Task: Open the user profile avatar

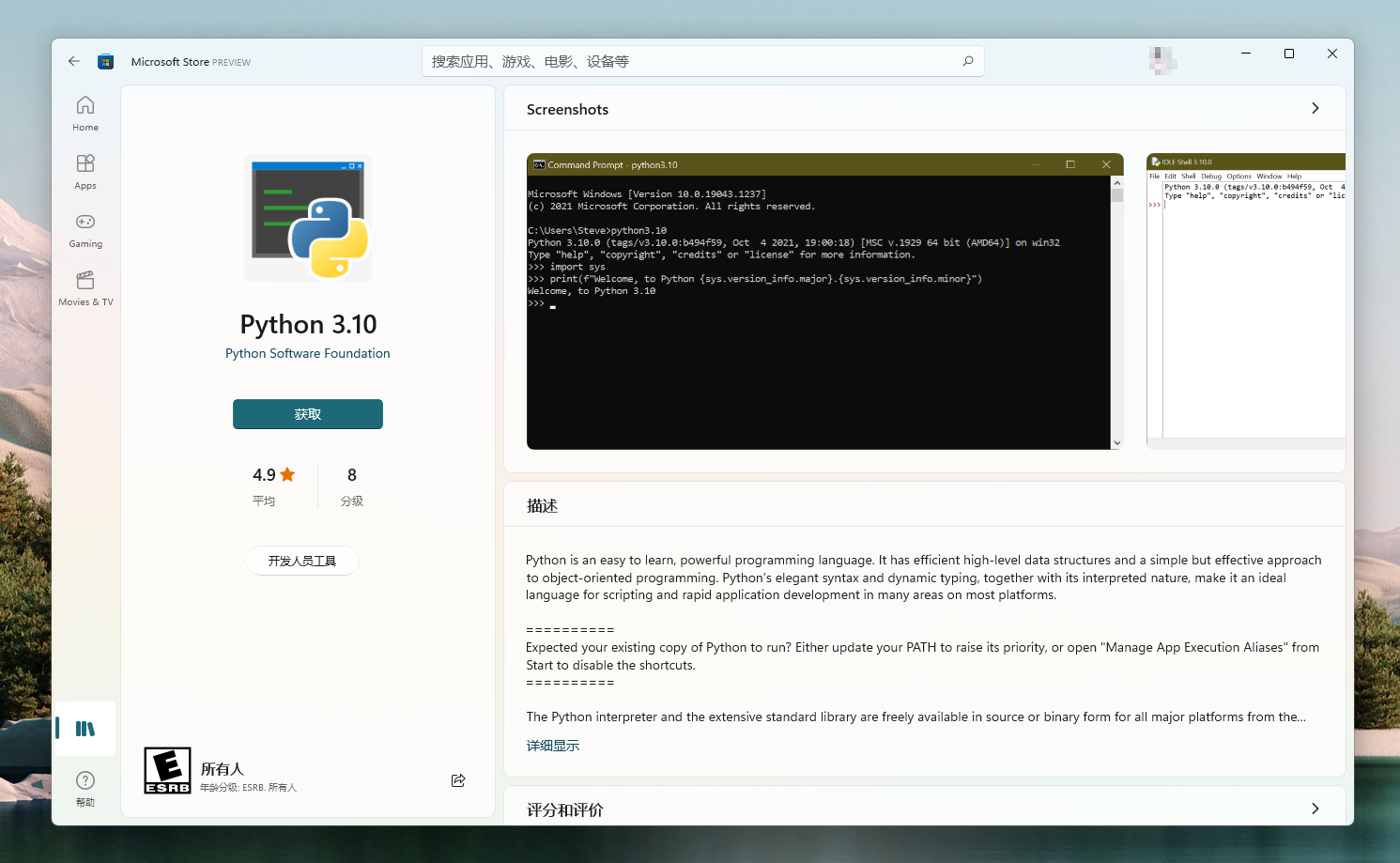Action: pyautogui.click(x=1162, y=60)
